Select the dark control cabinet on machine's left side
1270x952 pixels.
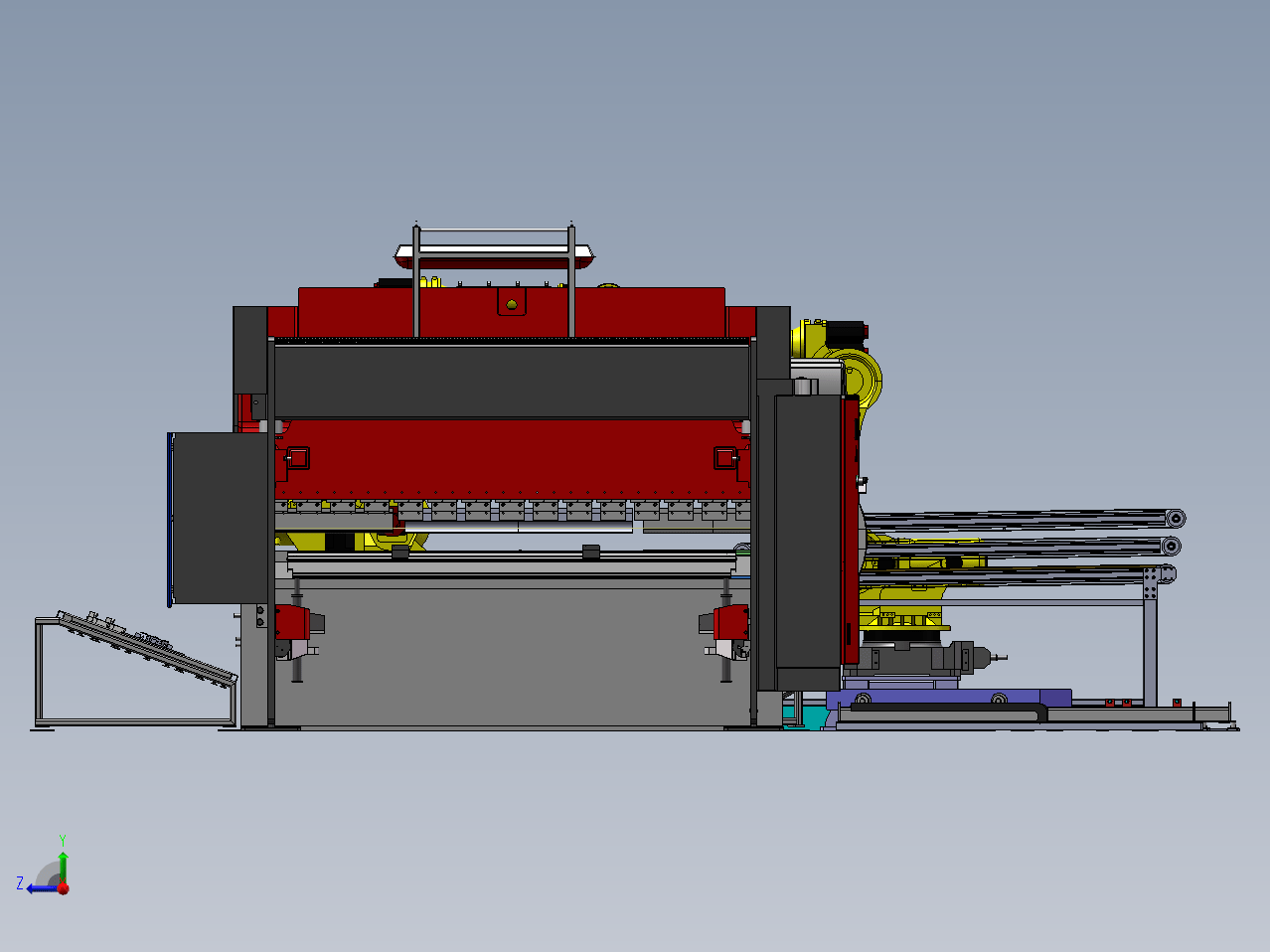219,518
